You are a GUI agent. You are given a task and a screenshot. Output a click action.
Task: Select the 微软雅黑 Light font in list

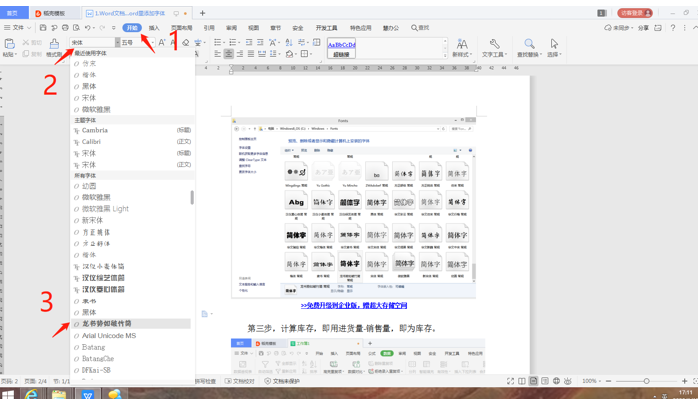tap(105, 209)
